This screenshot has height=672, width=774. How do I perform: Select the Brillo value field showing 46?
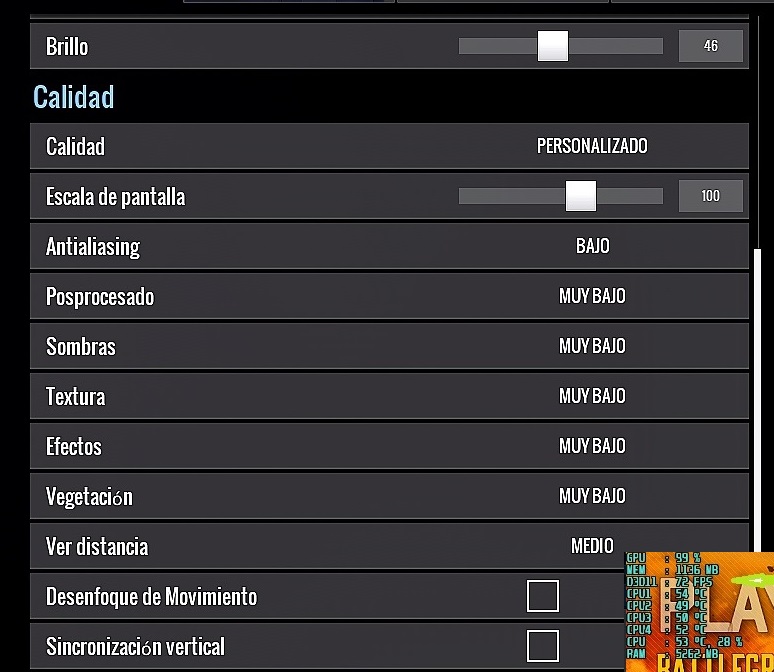711,46
